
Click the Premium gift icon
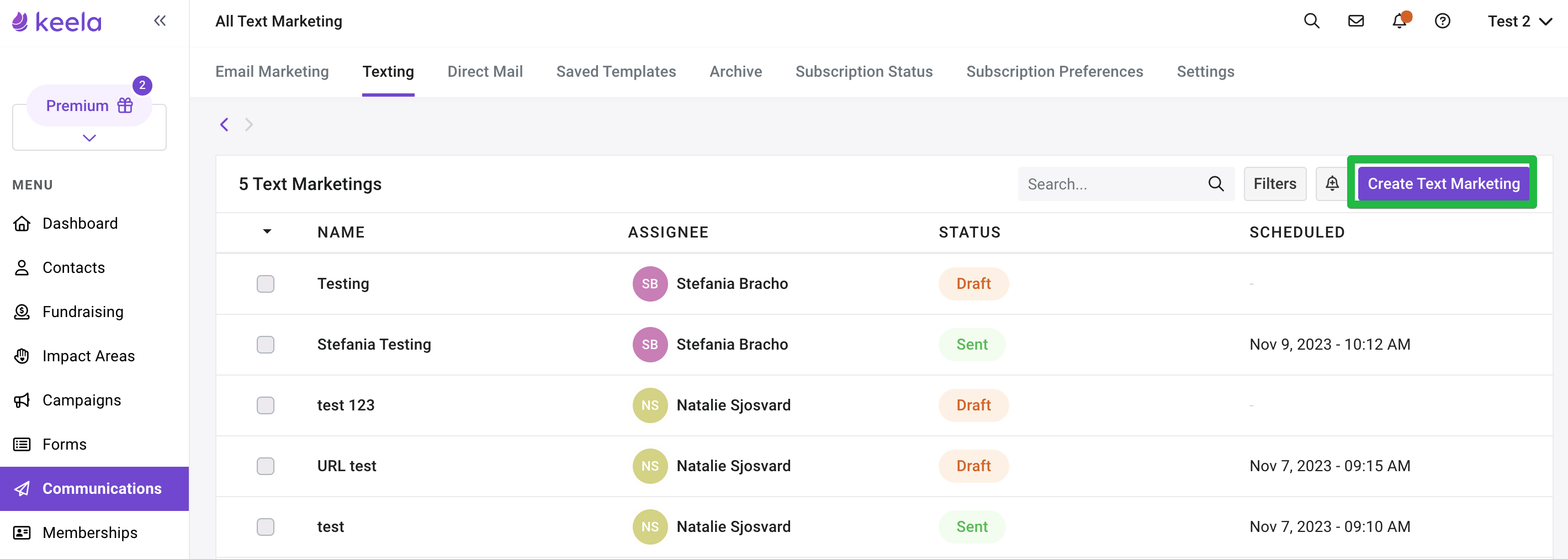pos(125,106)
